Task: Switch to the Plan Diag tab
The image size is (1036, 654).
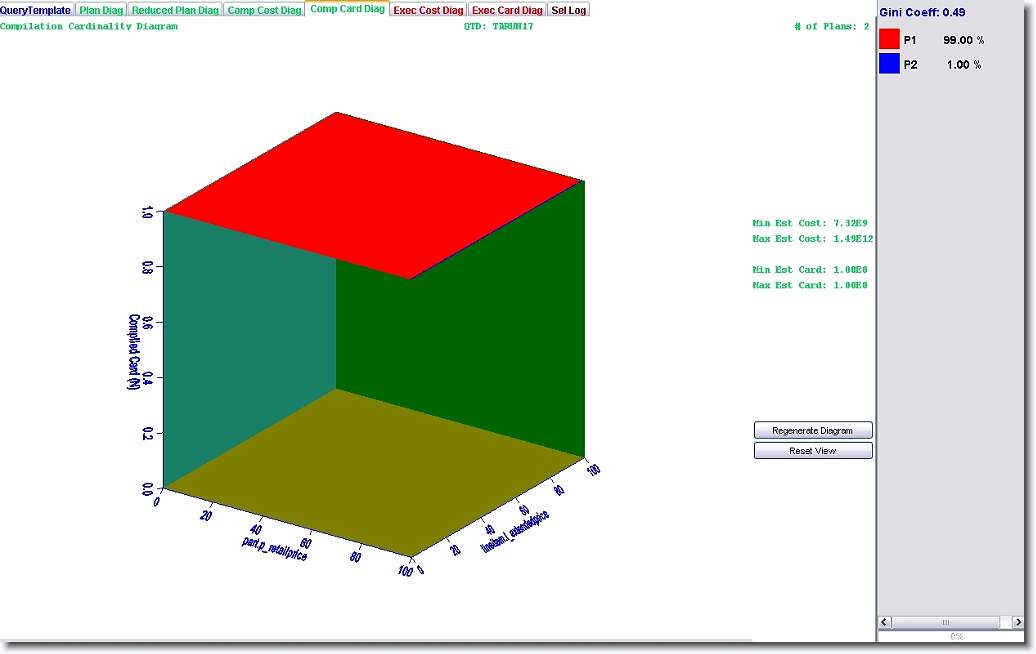Action: point(101,10)
